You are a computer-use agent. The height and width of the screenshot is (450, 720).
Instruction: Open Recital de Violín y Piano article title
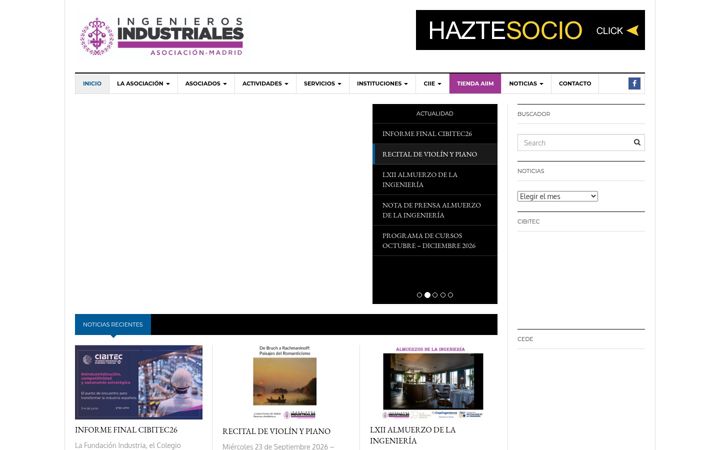coord(276,431)
